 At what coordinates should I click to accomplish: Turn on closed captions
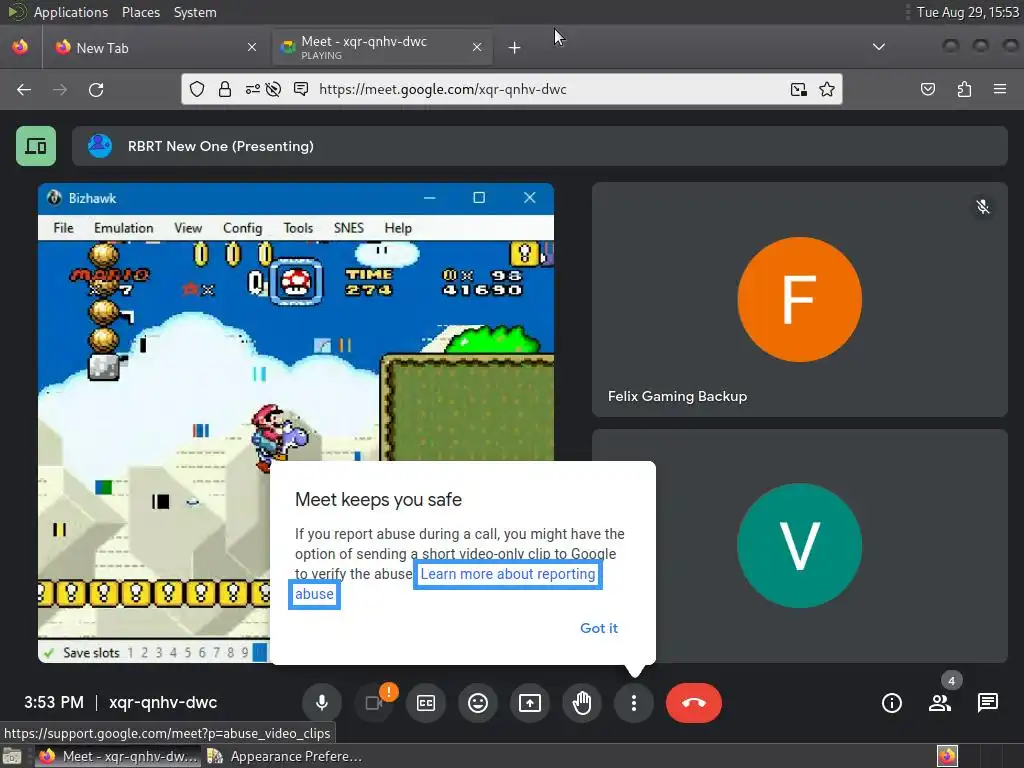tap(426, 703)
